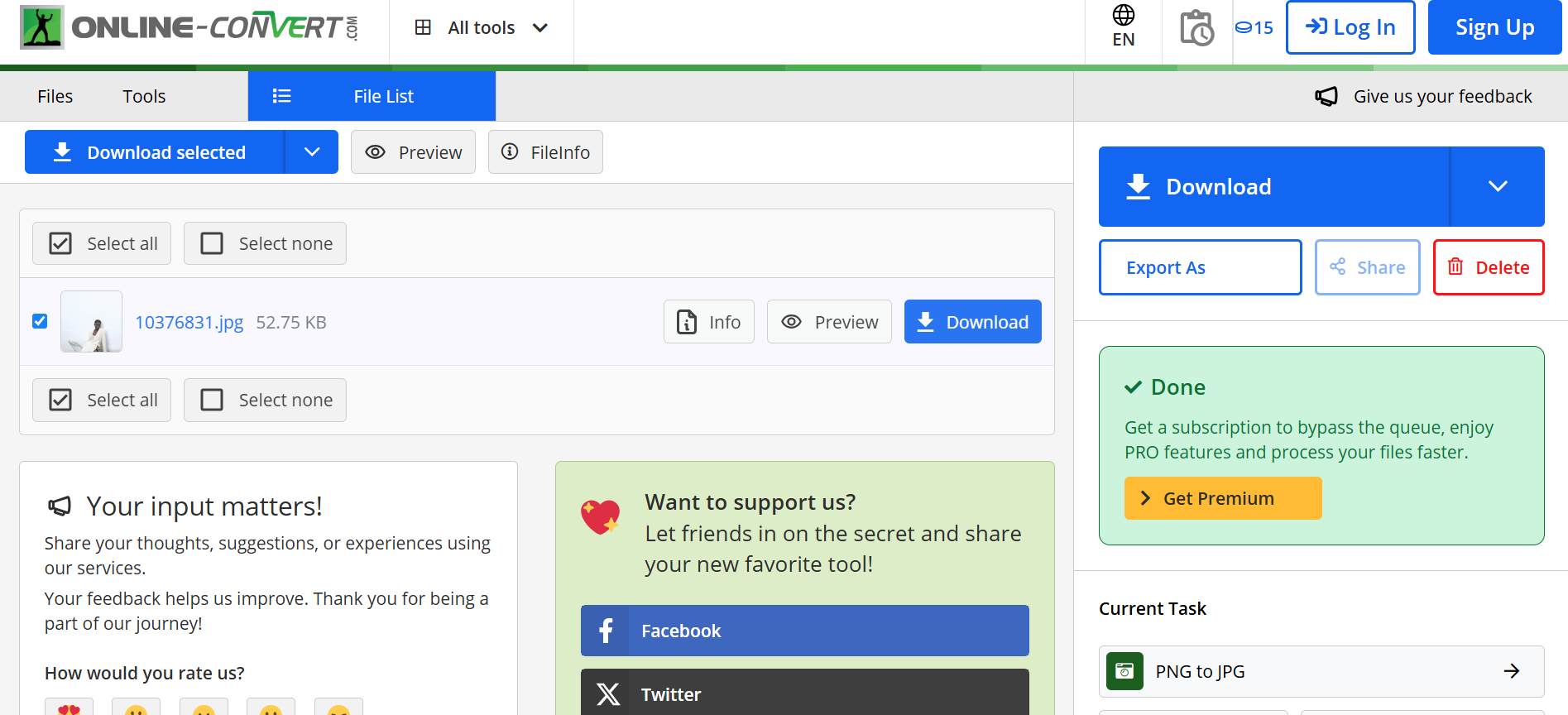The image size is (1568, 715).
Task: Click the top Select all checkbox button
Action: click(x=102, y=243)
